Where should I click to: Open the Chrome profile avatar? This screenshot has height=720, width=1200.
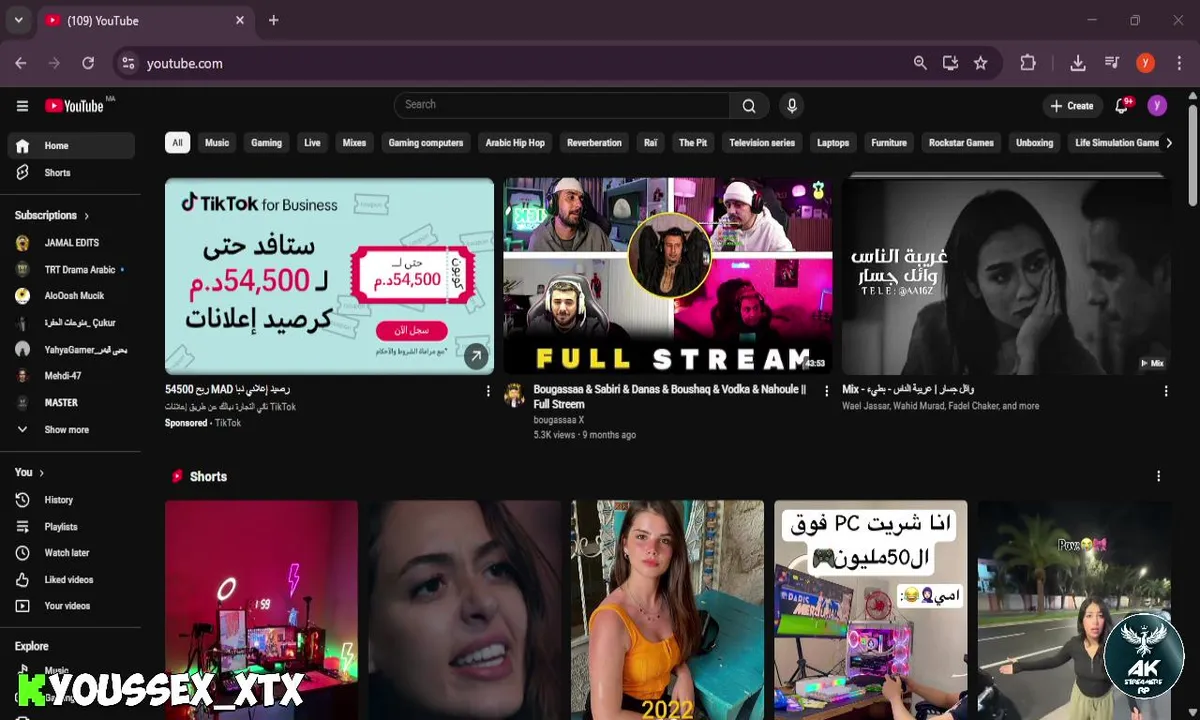pos(1146,63)
